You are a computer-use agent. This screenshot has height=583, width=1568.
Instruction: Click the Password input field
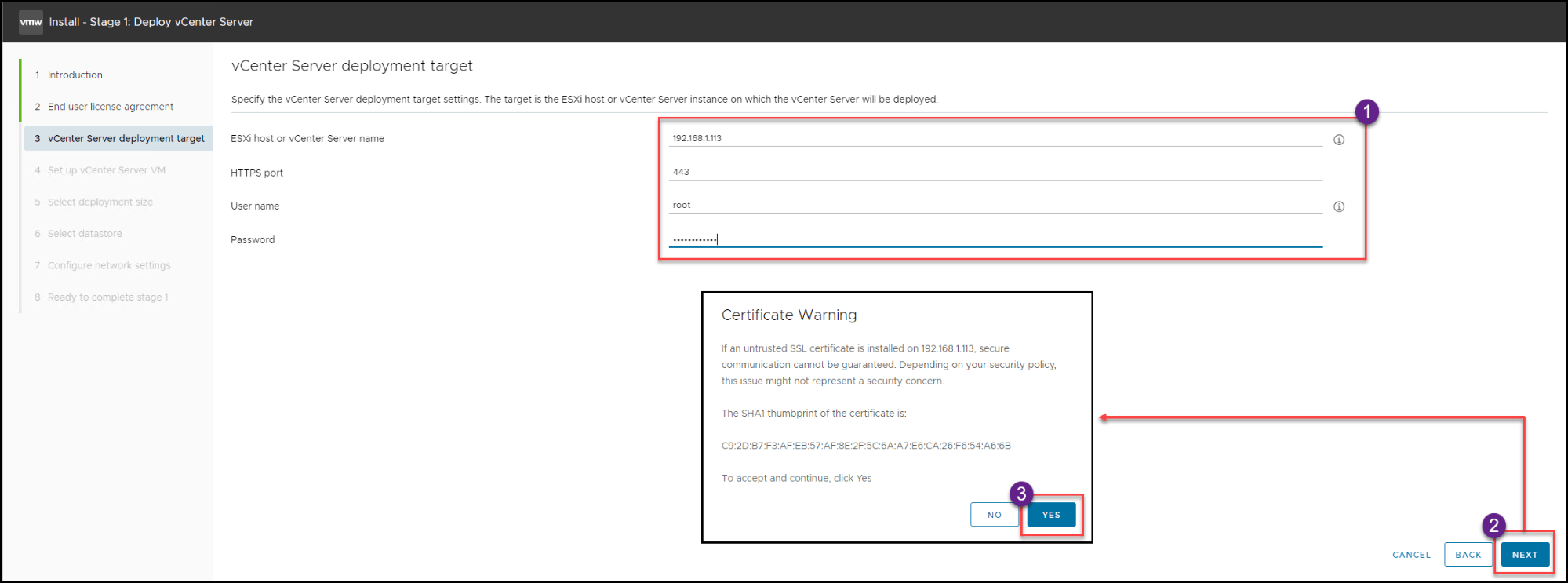(x=995, y=239)
